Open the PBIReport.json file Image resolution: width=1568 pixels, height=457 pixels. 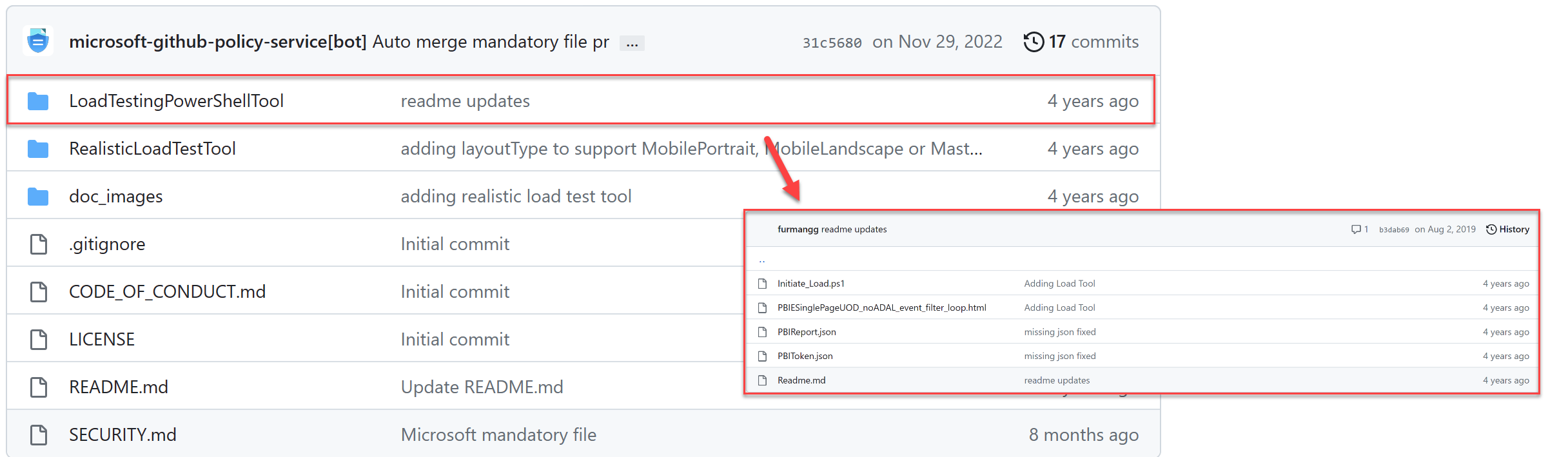coord(807,332)
